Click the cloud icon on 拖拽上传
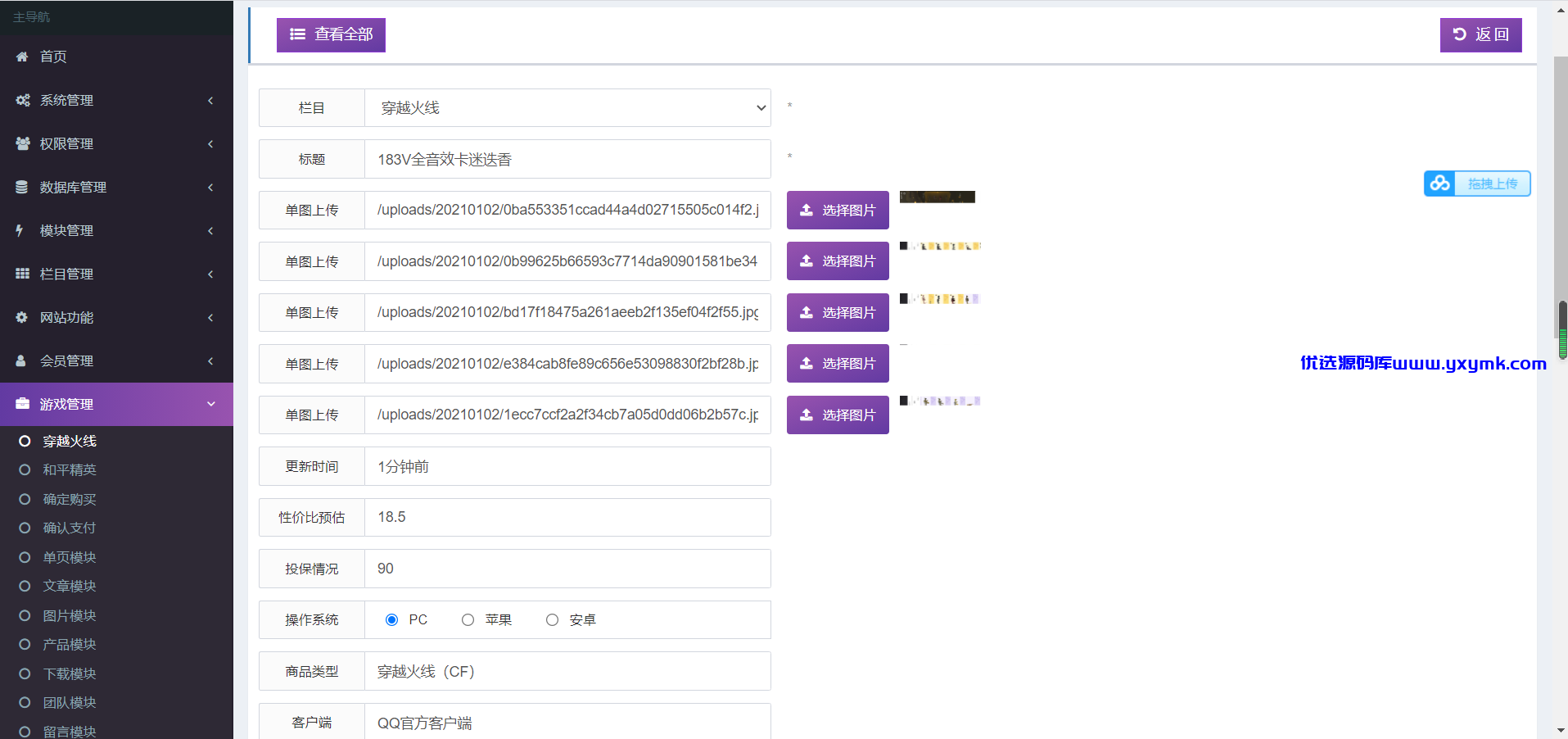 1440,184
